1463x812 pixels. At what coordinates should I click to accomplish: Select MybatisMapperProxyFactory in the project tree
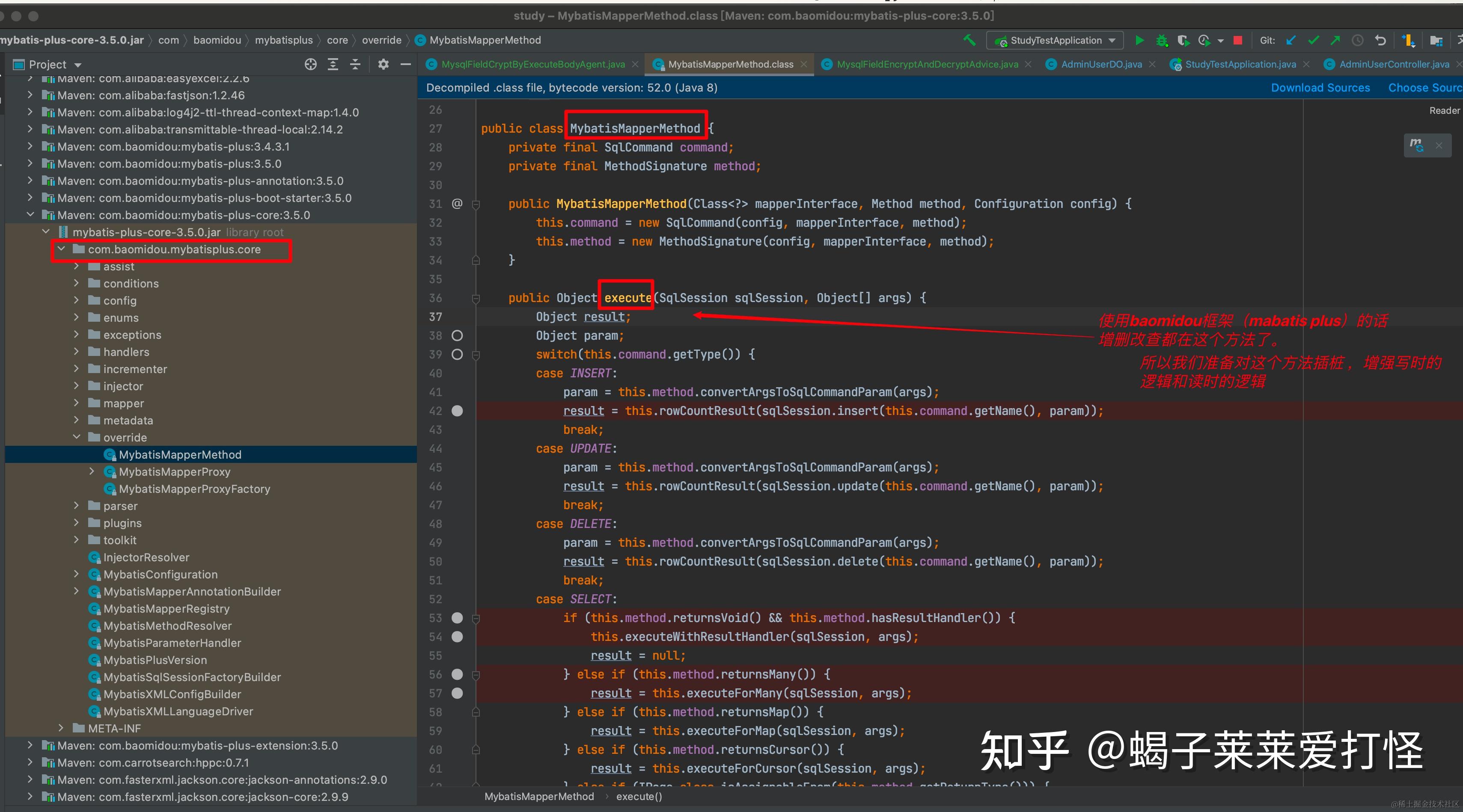point(194,489)
